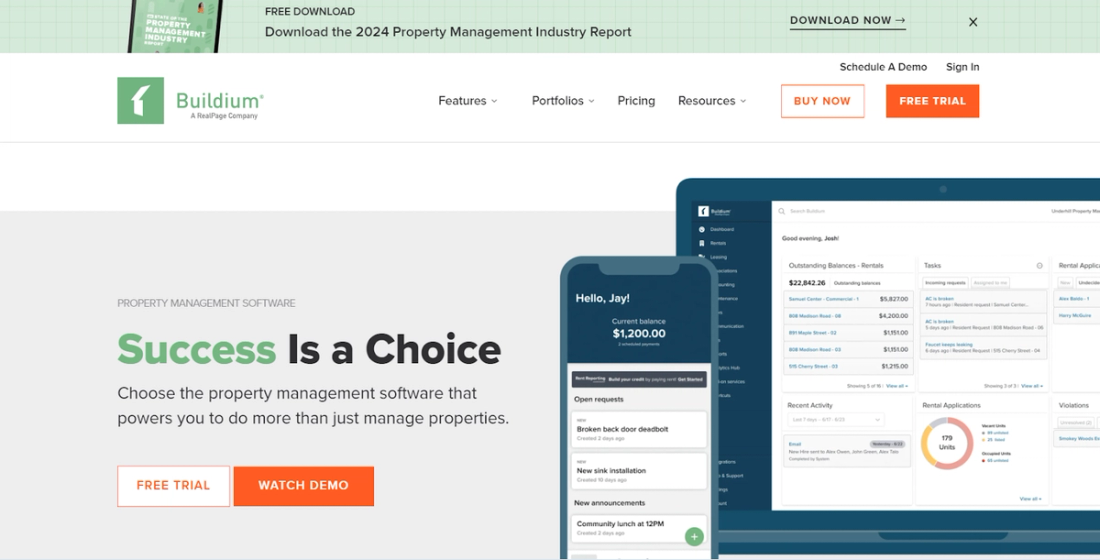
Task: Select the Incoming requests tab in Tasks
Action: click(945, 282)
